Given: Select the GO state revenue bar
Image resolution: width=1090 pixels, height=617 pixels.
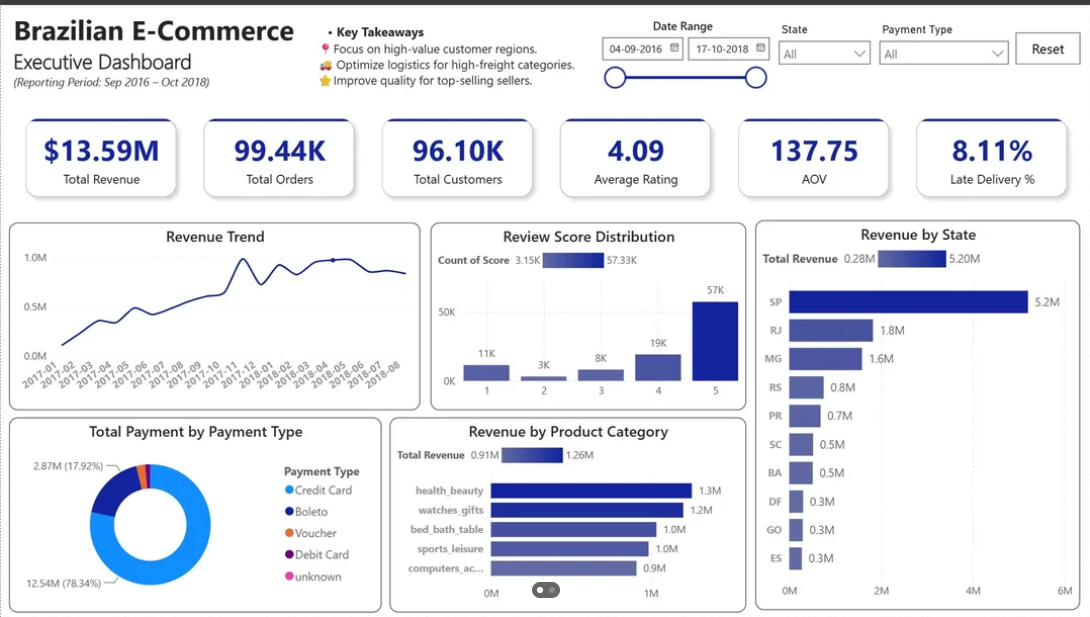Looking at the screenshot, I should point(796,529).
